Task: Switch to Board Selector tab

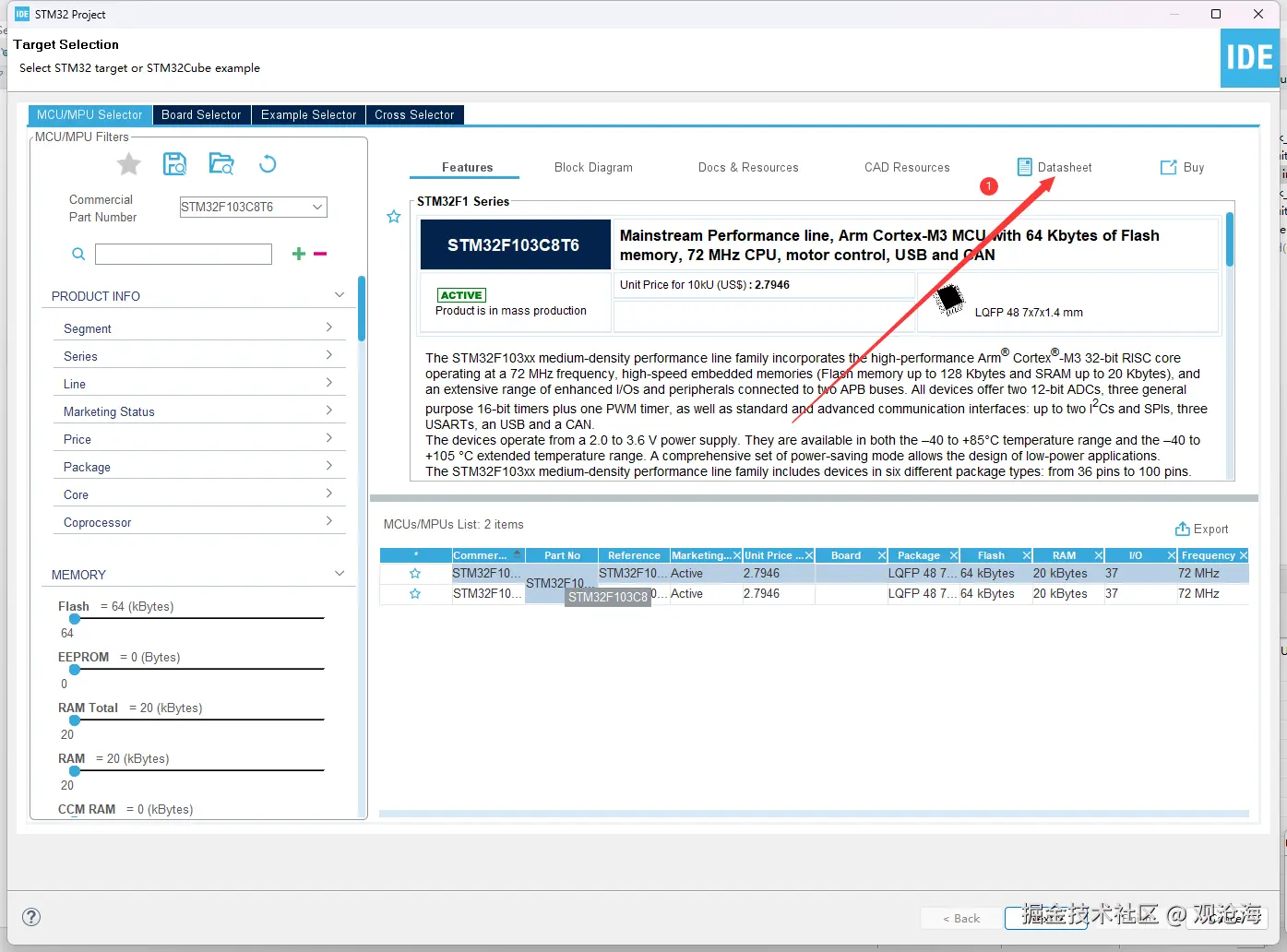Action: 201,114
